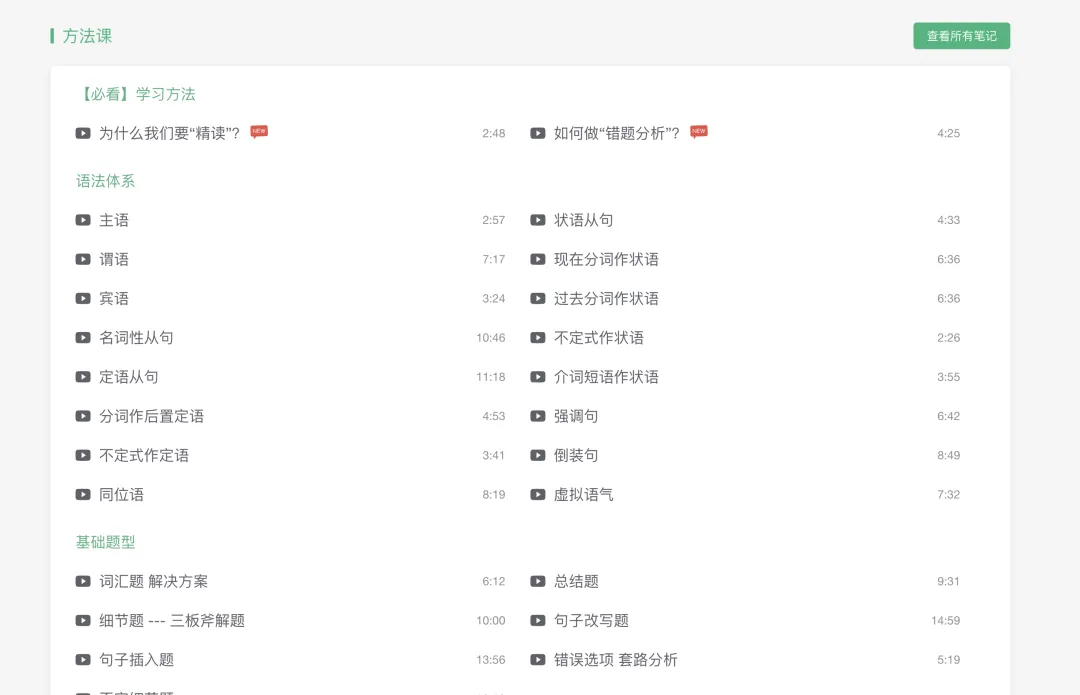Open the 宾语 lesson title

click(114, 298)
